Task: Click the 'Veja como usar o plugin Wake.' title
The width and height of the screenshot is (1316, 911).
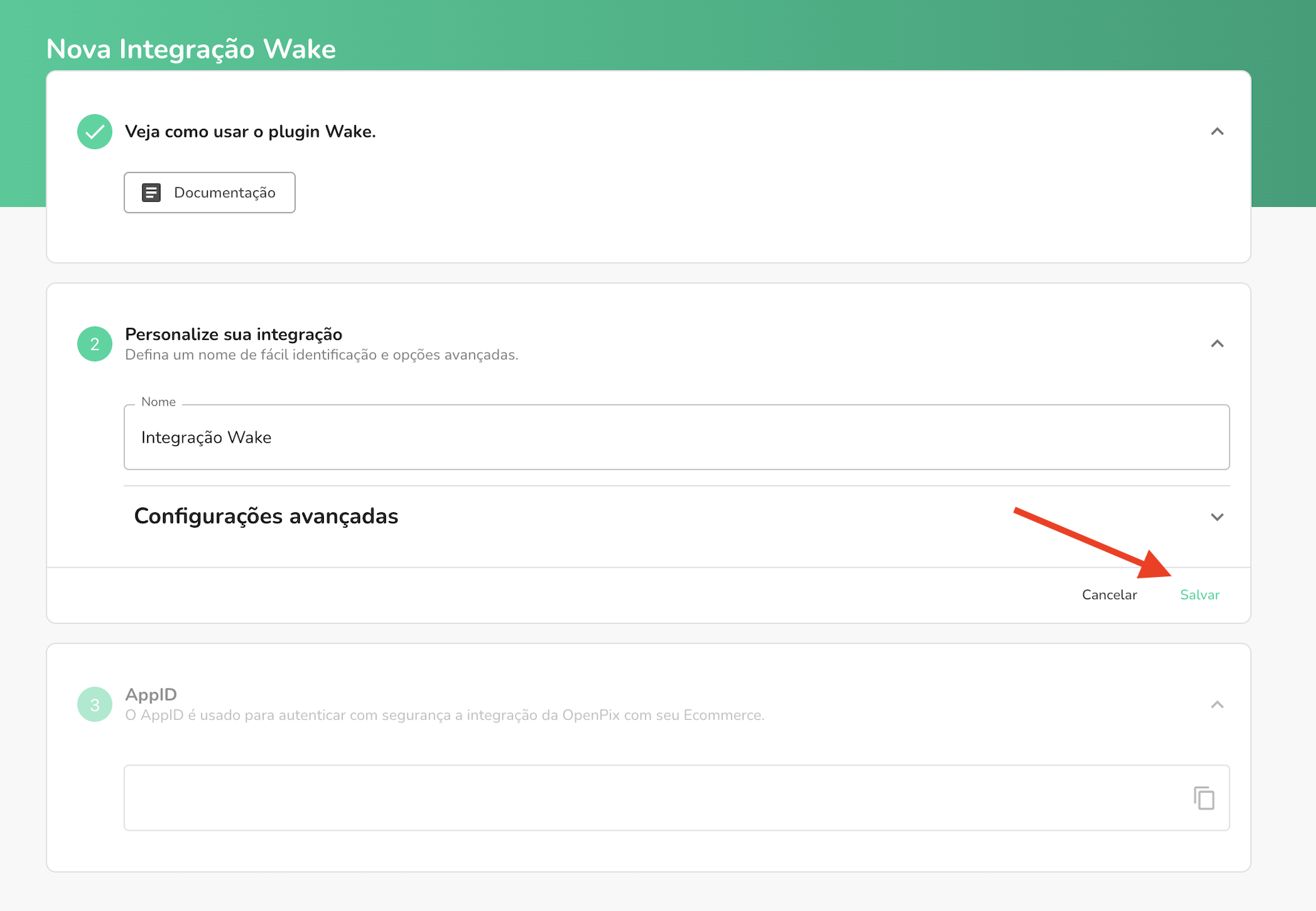Action: [250, 132]
